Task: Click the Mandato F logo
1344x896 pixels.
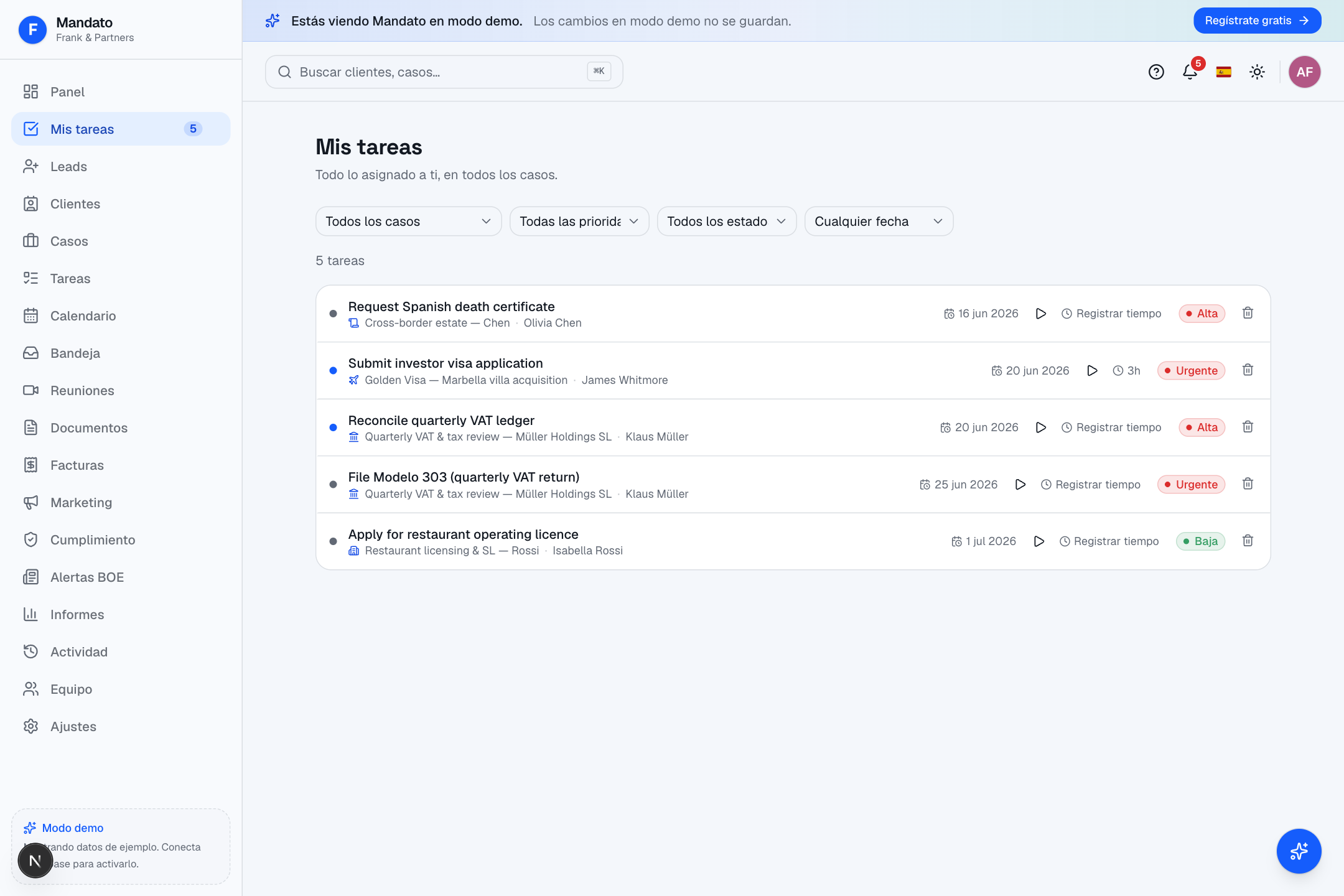Action: [33, 29]
